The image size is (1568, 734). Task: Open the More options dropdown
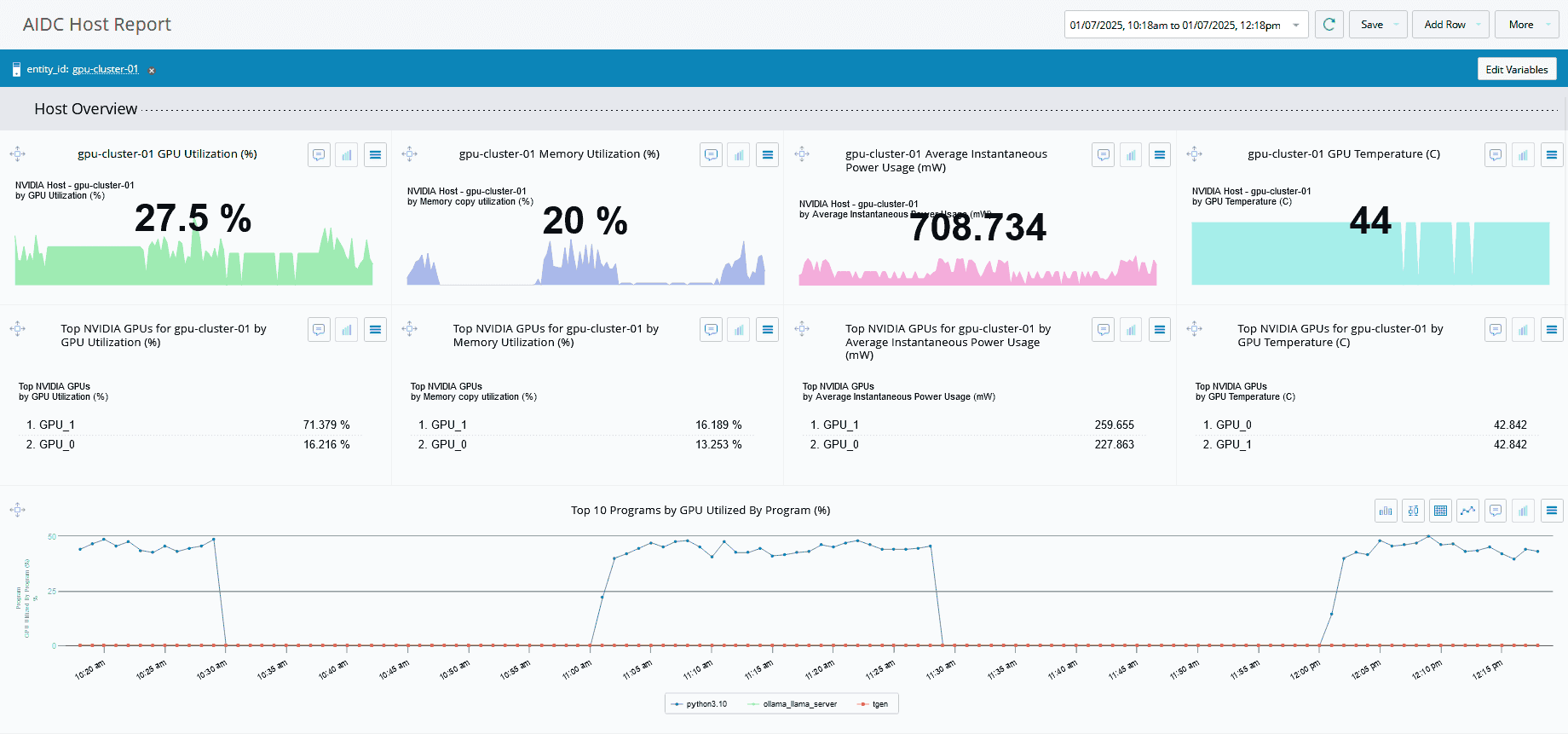click(1526, 25)
